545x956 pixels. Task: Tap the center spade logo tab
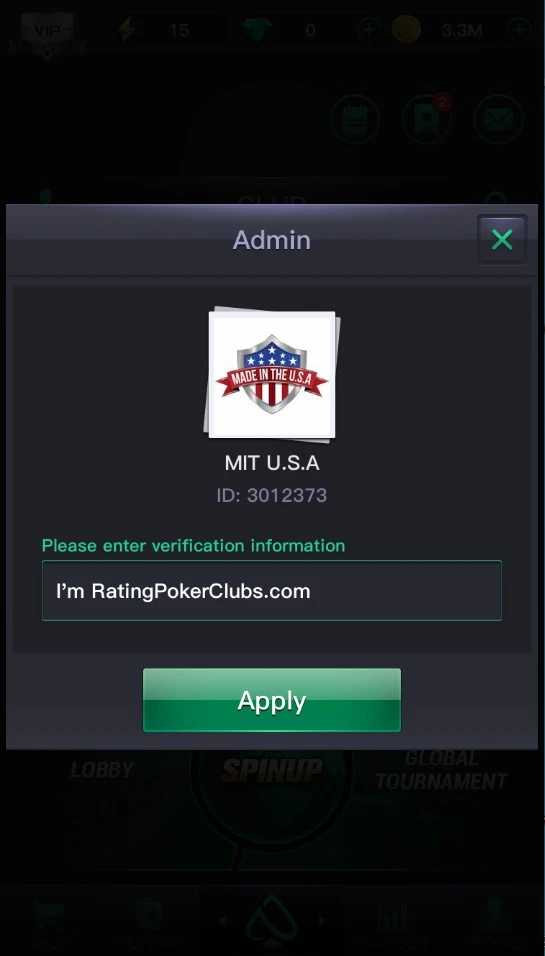[272, 922]
